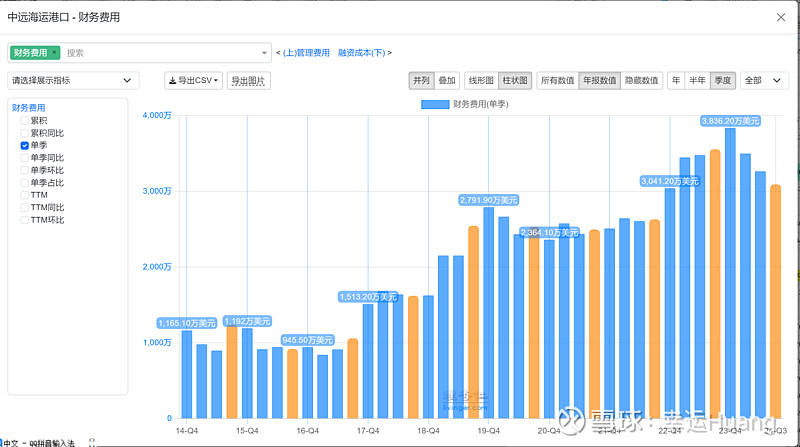Check the TTM环比 checkbox
Image resolution: width=800 pixels, height=447 pixels.
pos(24,220)
